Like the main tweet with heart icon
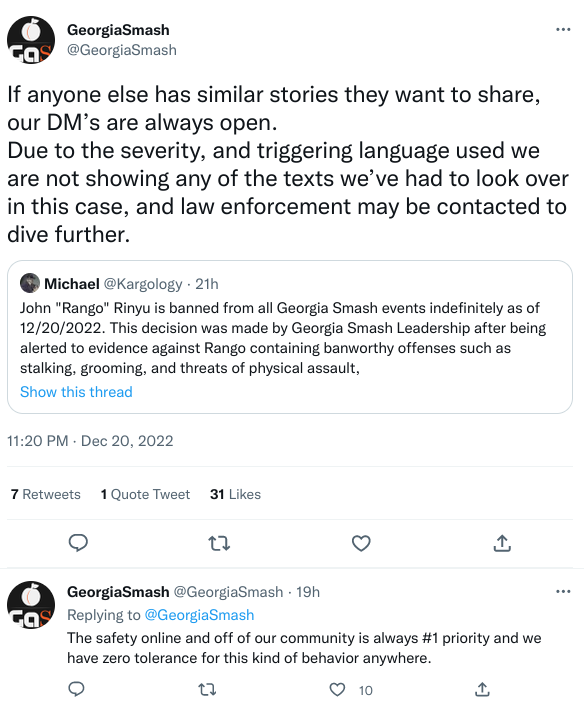This screenshot has height=709, width=584. (361, 543)
